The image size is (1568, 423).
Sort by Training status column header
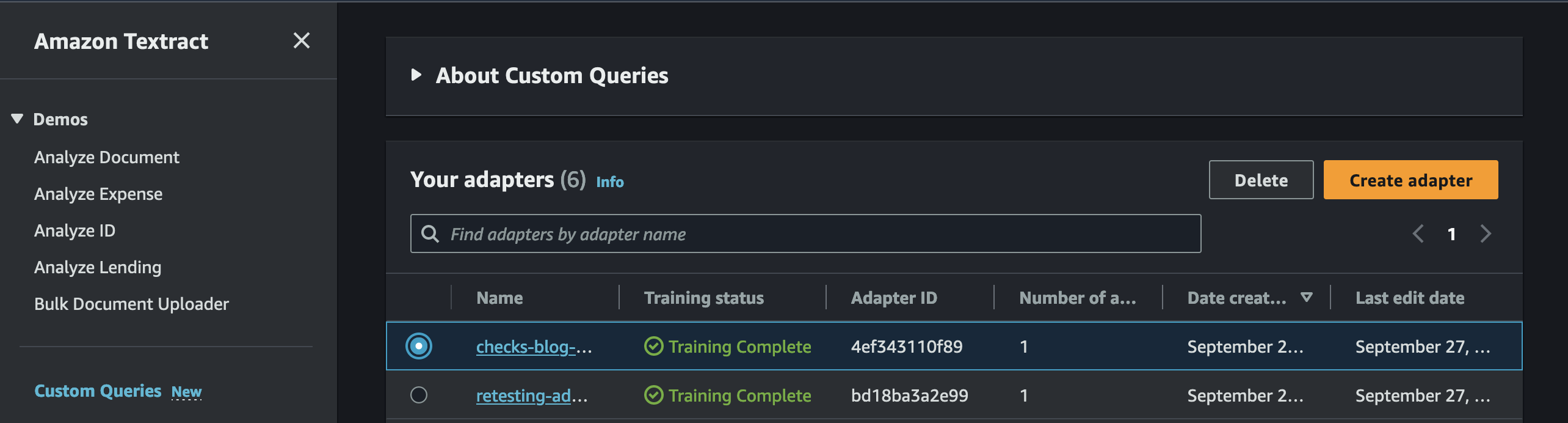pos(703,298)
